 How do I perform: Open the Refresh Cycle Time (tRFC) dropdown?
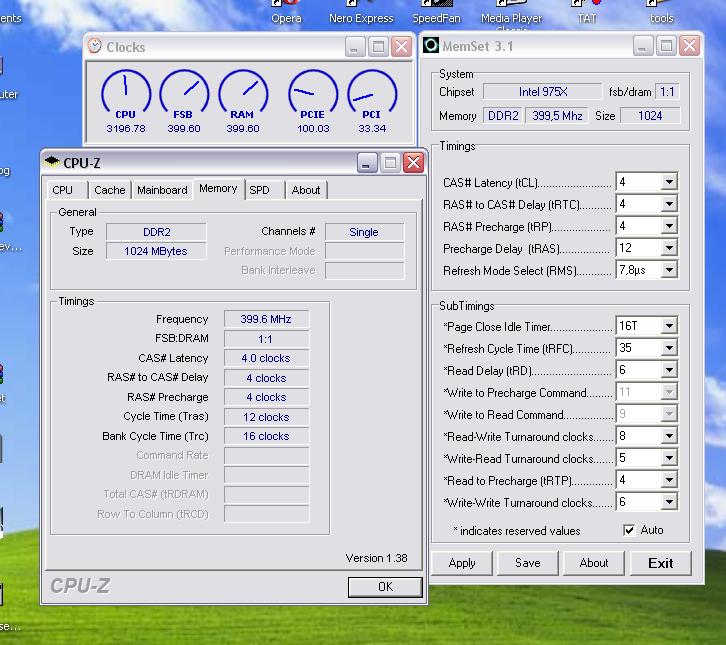tap(670, 348)
